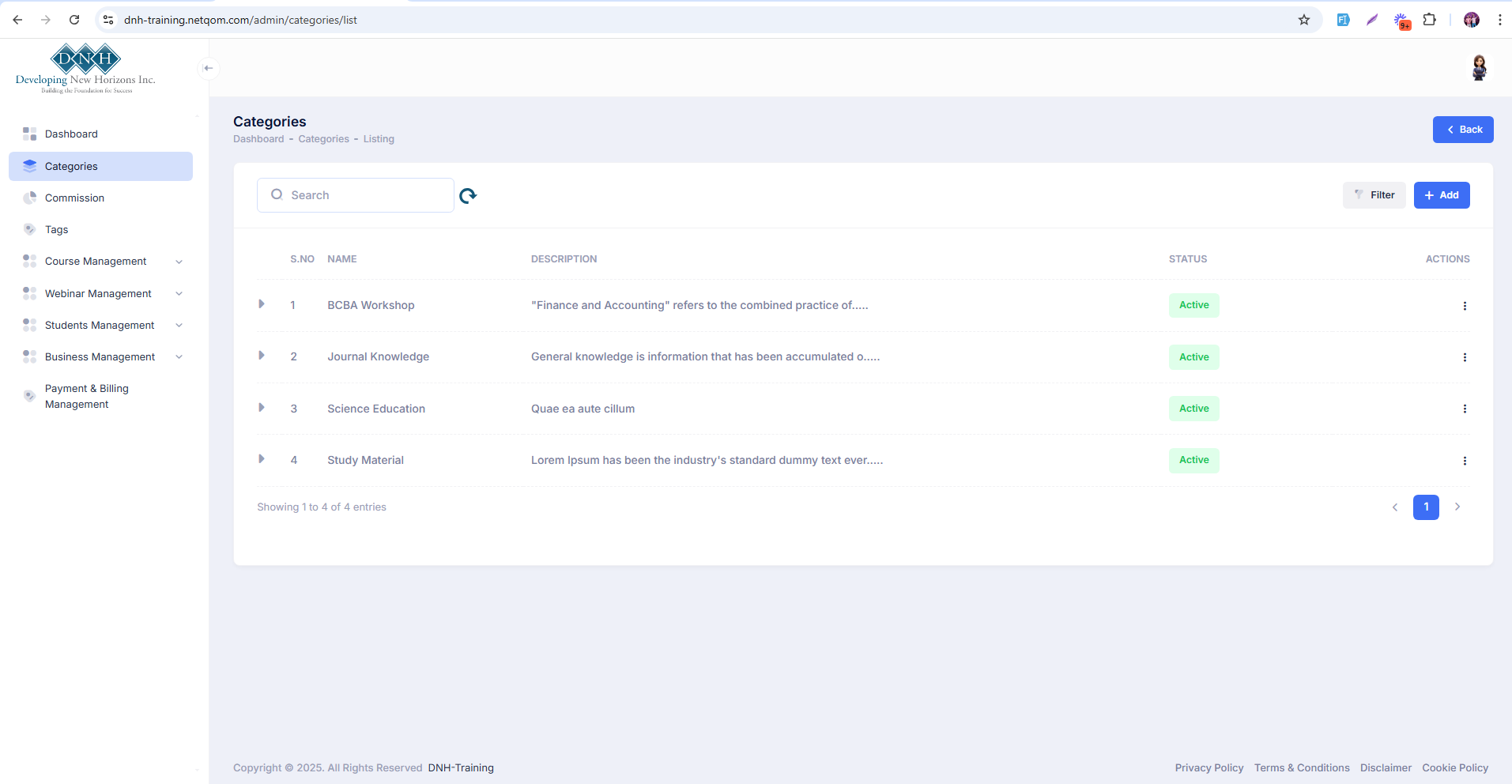Click the Chrome profile avatar in the toolbar

click(x=1472, y=20)
